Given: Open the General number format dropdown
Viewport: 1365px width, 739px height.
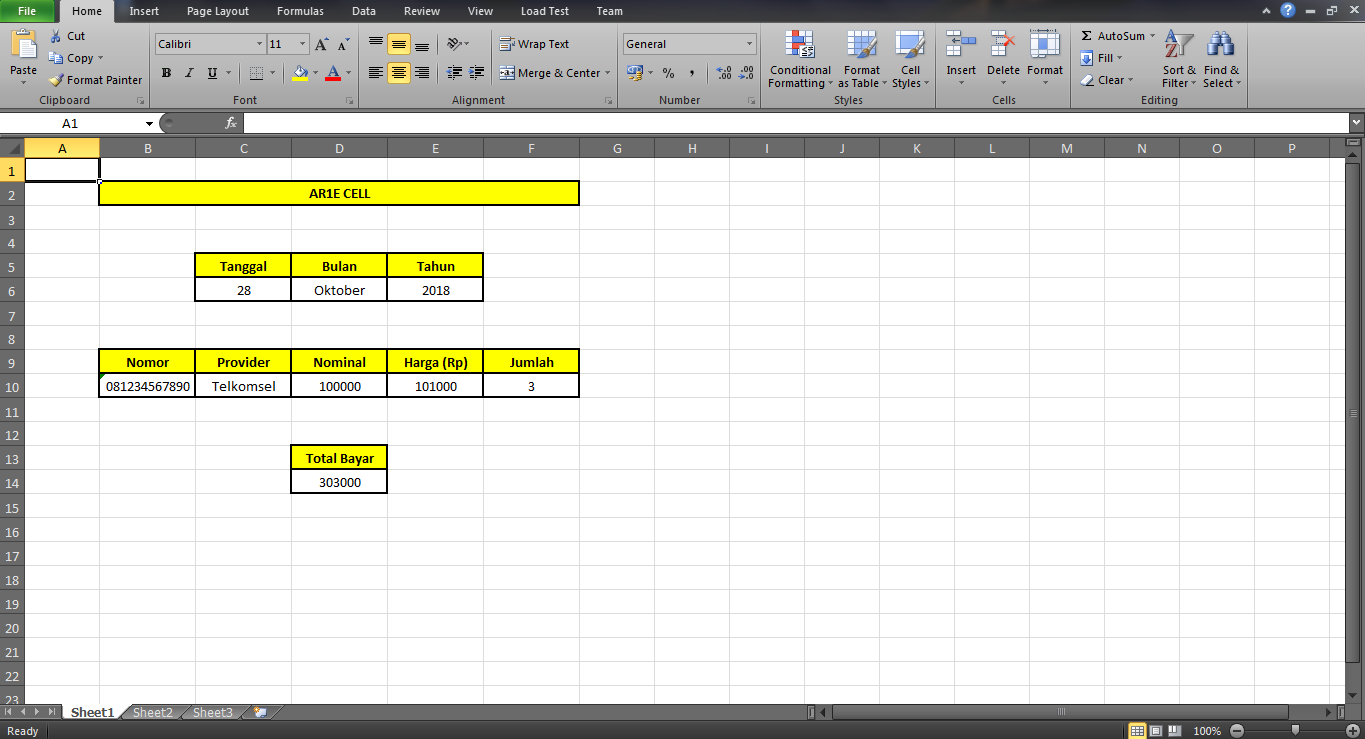Looking at the screenshot, I should point(750,44).
